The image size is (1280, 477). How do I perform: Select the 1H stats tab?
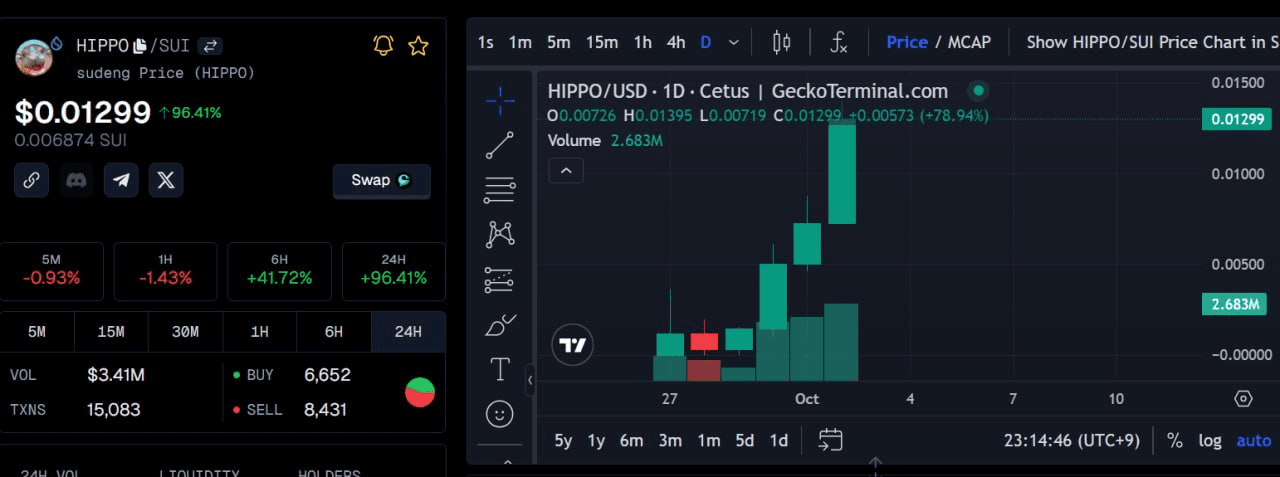click(259, 332)
